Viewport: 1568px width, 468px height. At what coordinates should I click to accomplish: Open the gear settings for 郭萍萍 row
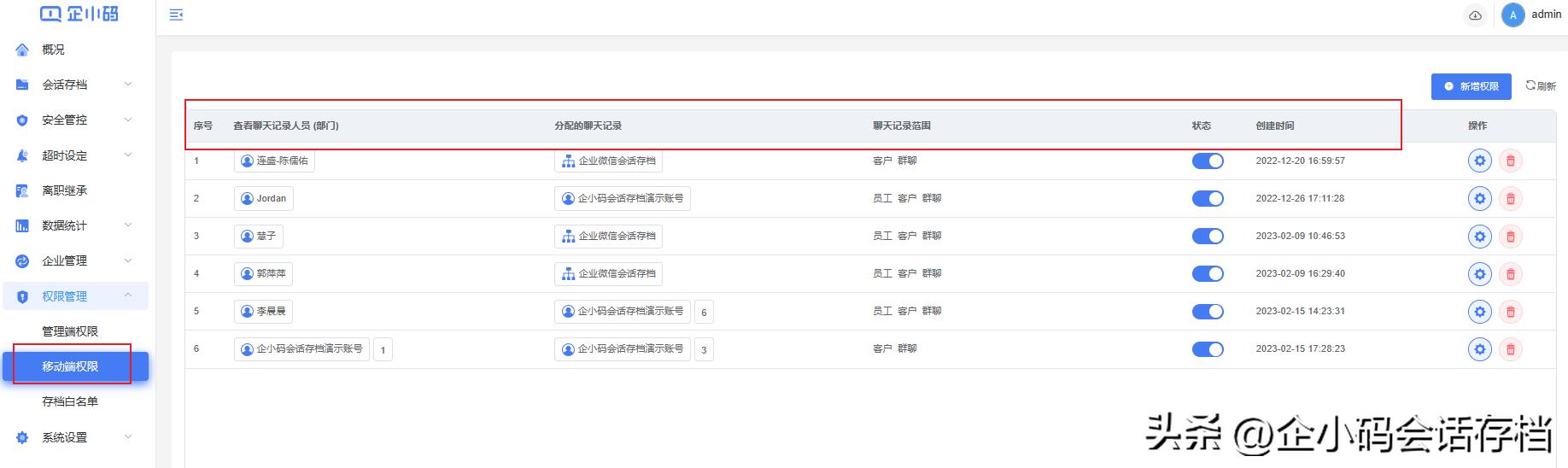tap(1479, 274)
